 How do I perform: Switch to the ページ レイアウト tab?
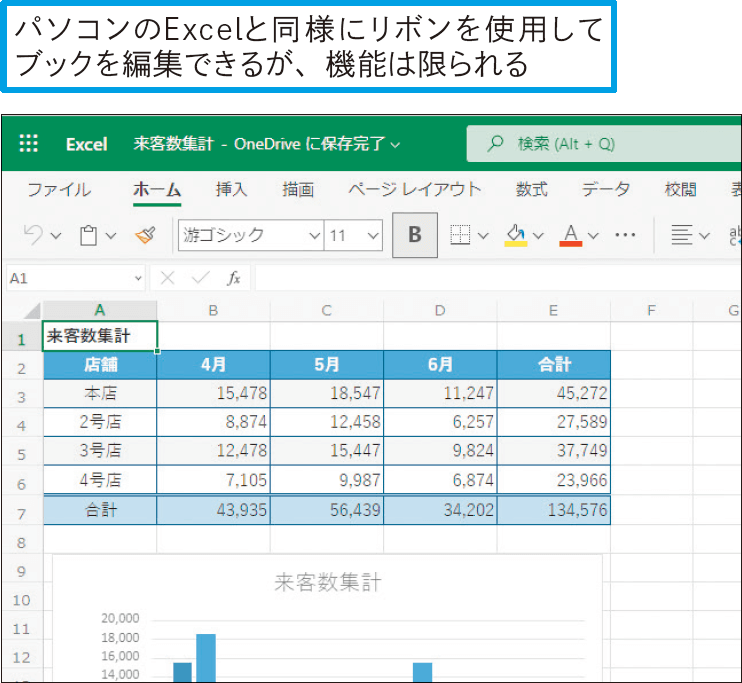tap(415, 189)
